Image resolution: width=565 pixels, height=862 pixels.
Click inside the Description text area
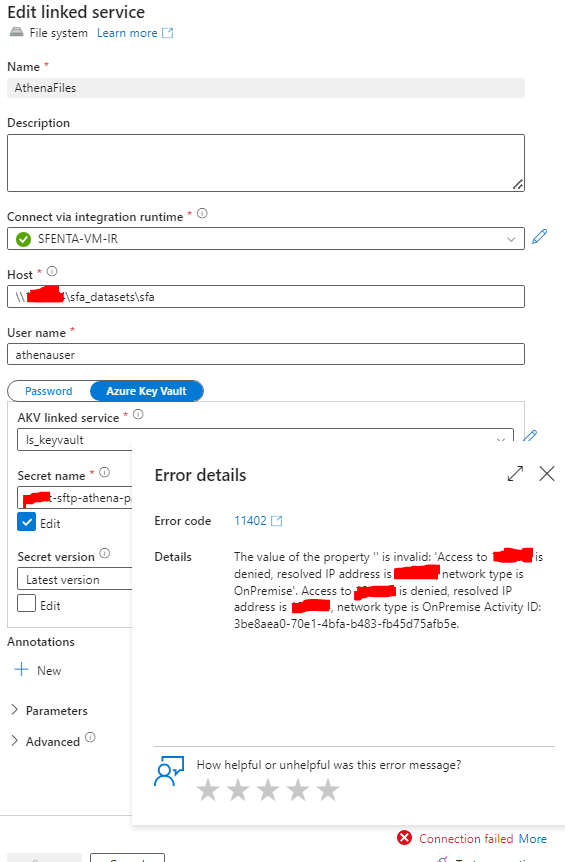click(x=265, y=163)
